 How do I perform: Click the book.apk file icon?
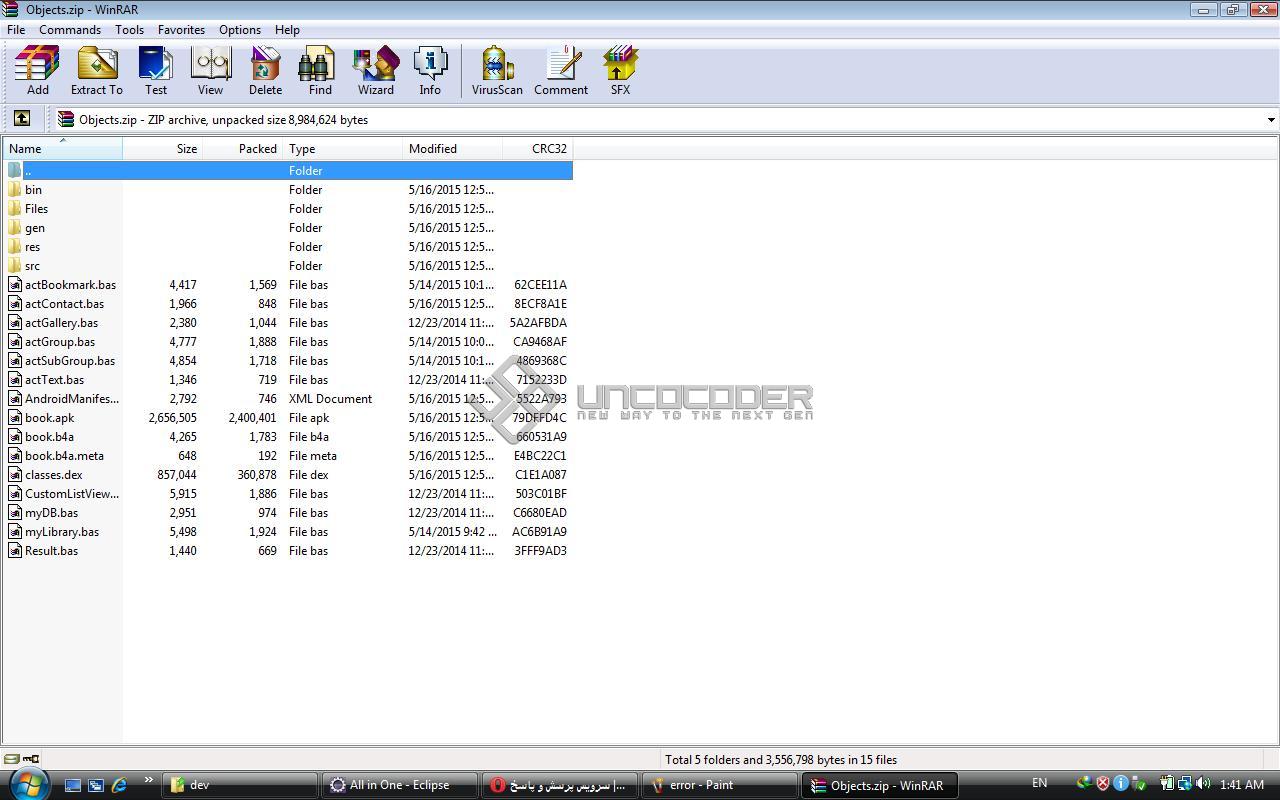tap(15, 417)
